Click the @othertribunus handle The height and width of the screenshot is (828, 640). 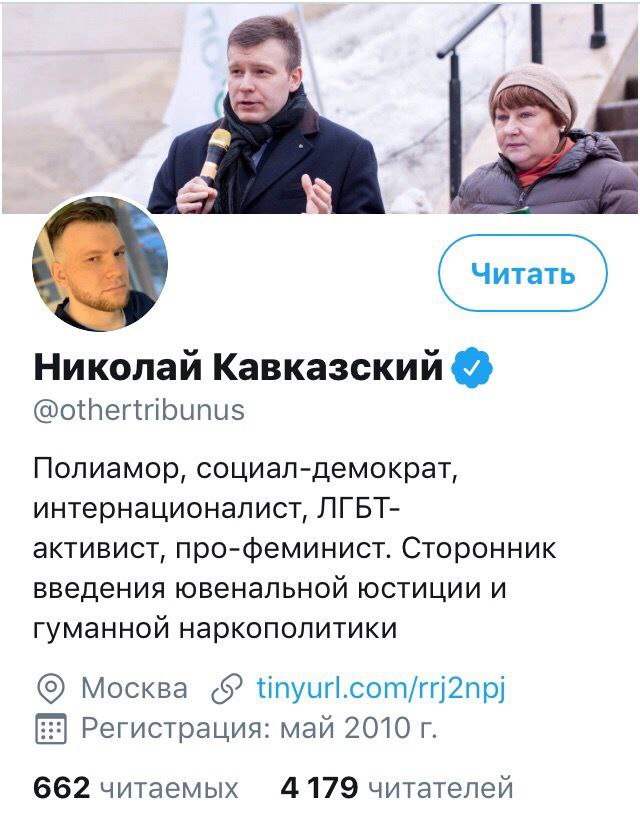pos(139,410)
